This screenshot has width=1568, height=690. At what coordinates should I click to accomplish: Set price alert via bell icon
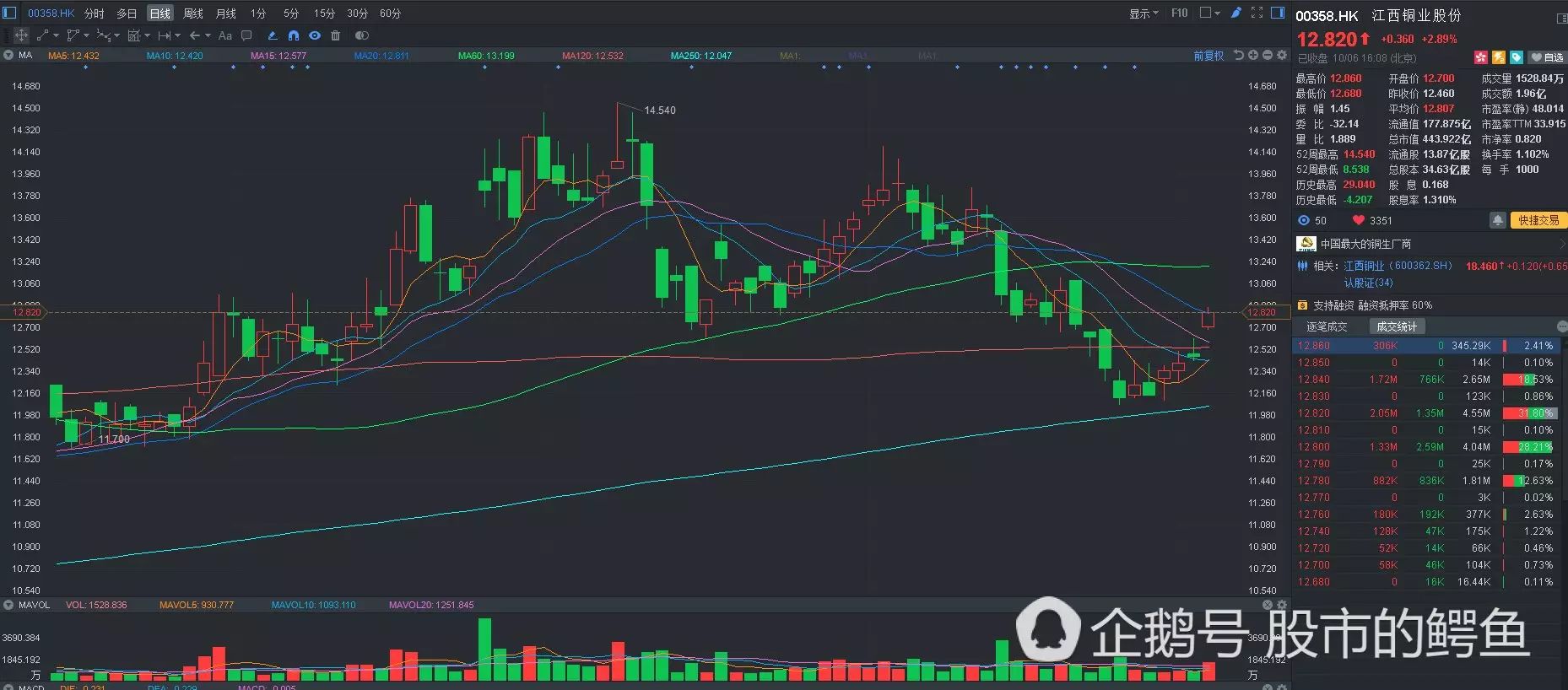point(1497,220)
